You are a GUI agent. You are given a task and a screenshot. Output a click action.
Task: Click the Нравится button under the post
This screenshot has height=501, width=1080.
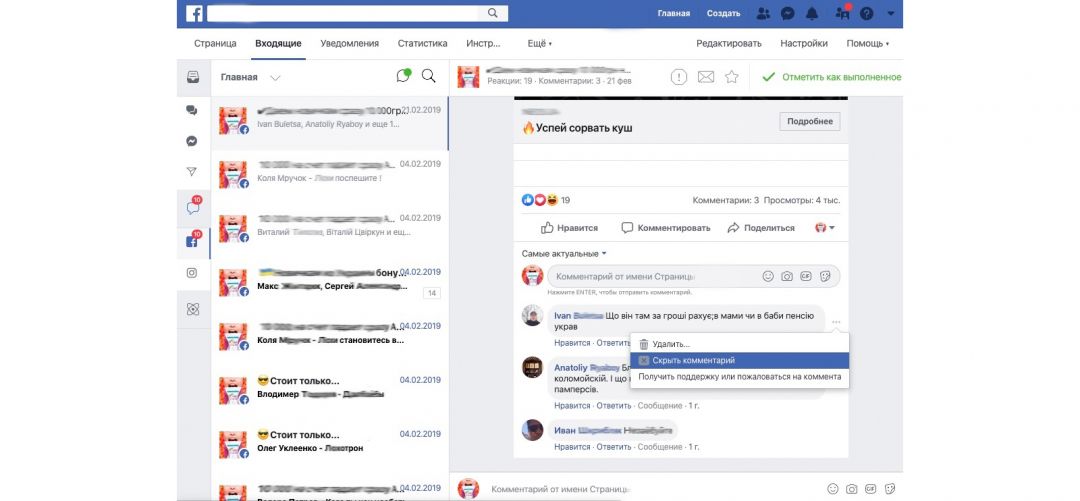(569, 227)
